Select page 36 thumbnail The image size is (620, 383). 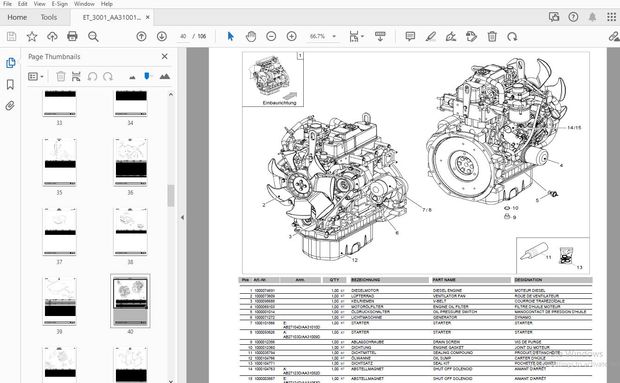[x=130, y=162]
